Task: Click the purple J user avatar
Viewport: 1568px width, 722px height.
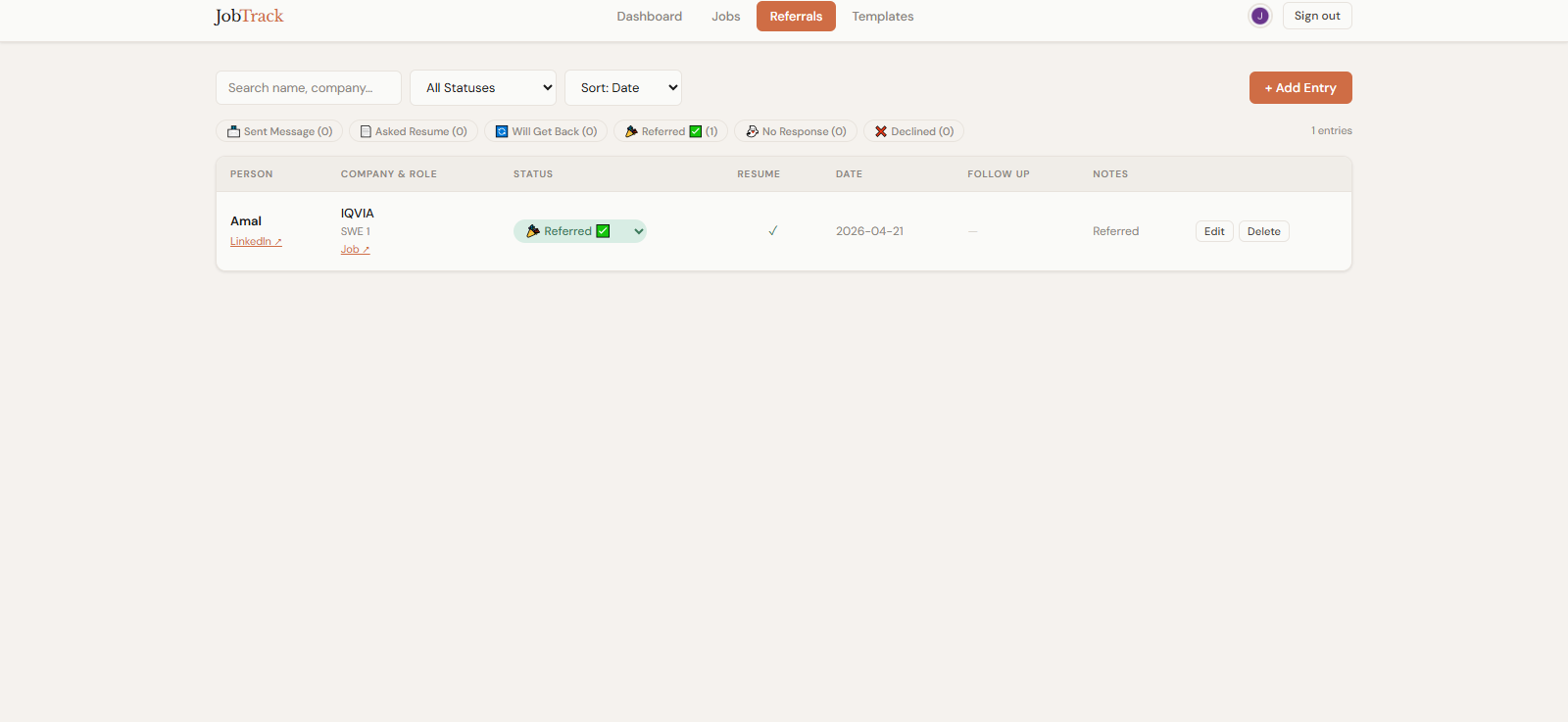Action: point(1259,16)
